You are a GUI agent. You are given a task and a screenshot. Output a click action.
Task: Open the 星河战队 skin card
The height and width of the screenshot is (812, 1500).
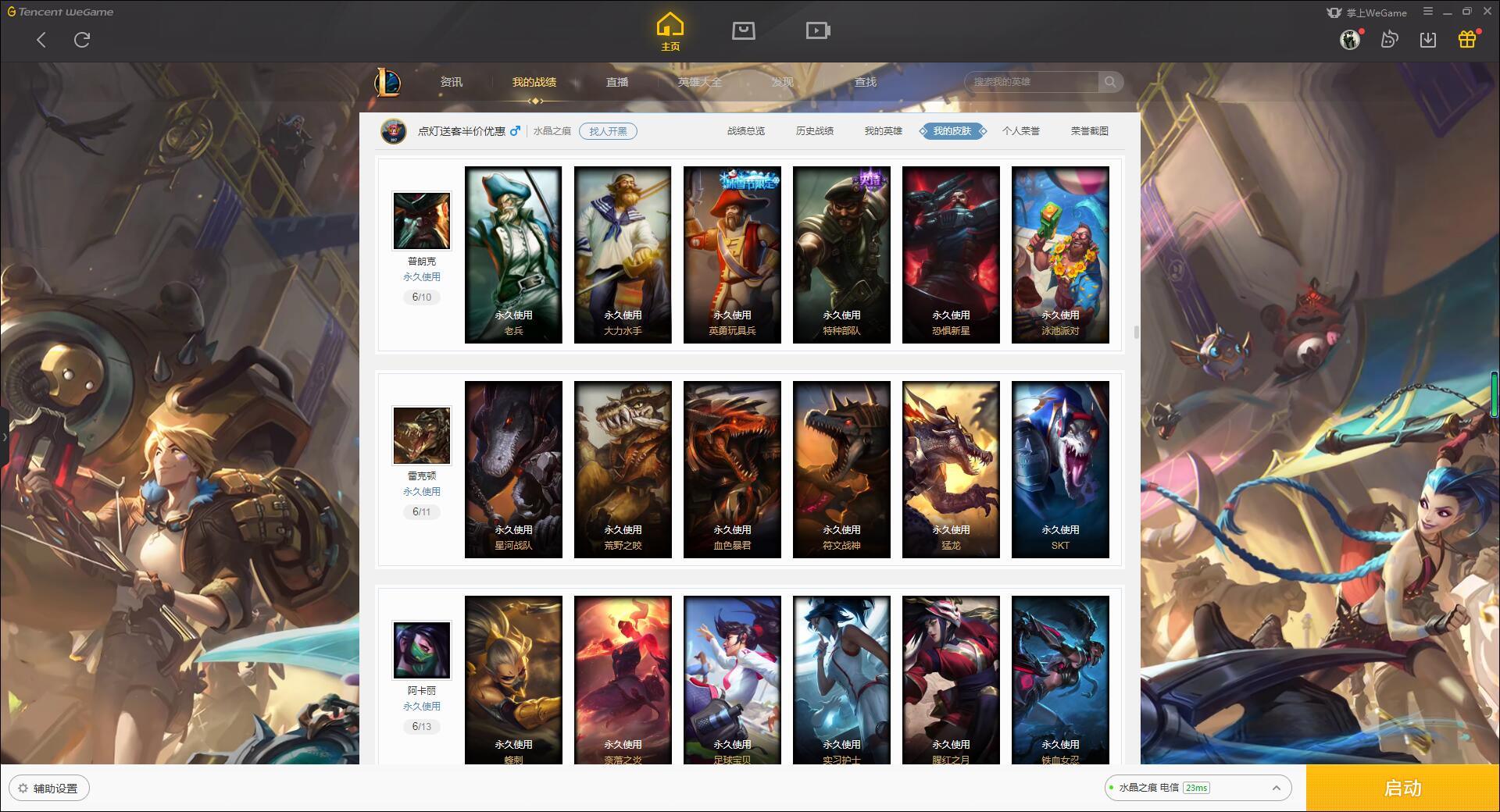point(513,469)
